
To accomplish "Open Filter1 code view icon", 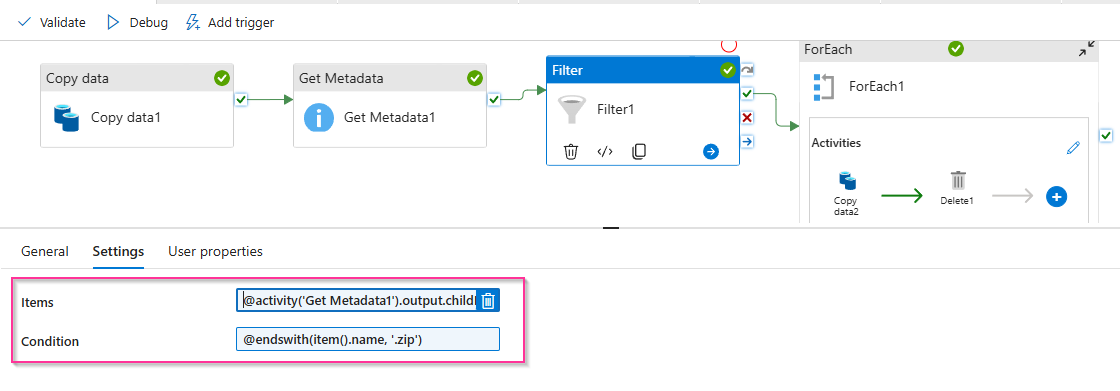I will (x=605, y=152).
